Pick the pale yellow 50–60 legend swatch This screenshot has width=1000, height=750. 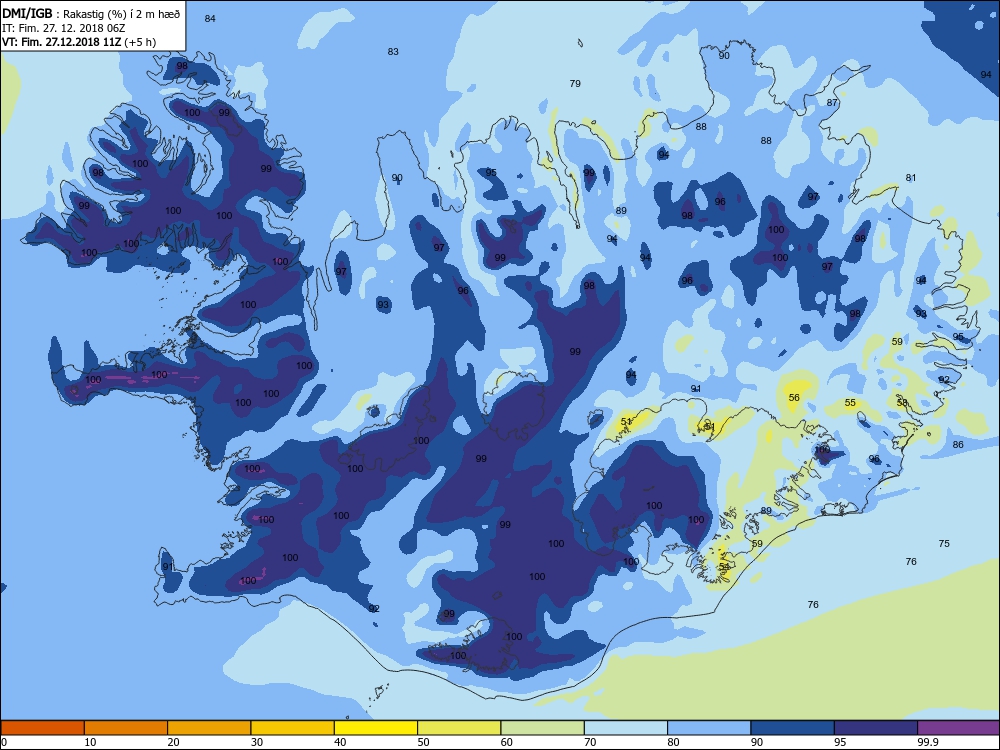(x=459, y=728)
